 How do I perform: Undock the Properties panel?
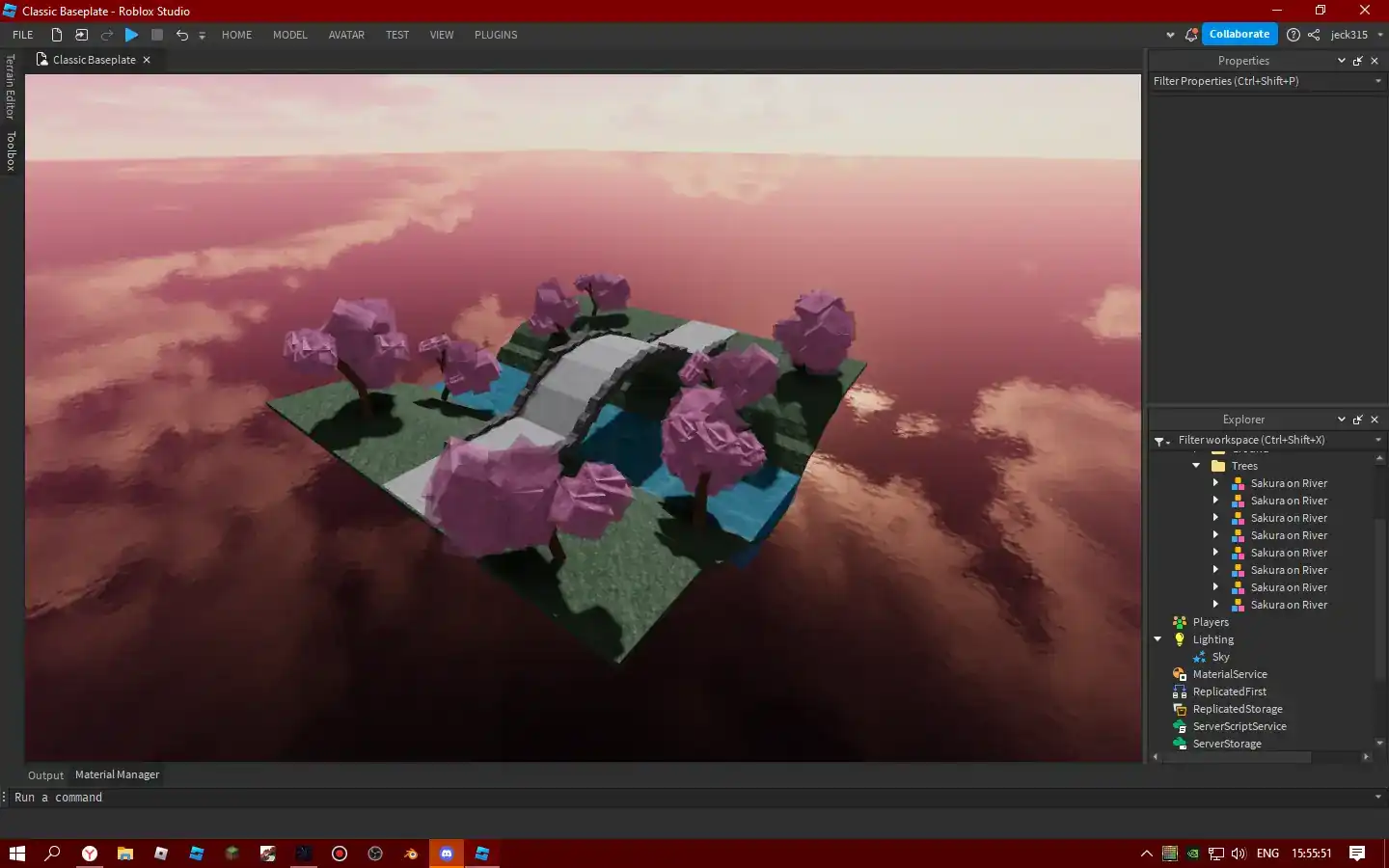[x=1358, y=61]
